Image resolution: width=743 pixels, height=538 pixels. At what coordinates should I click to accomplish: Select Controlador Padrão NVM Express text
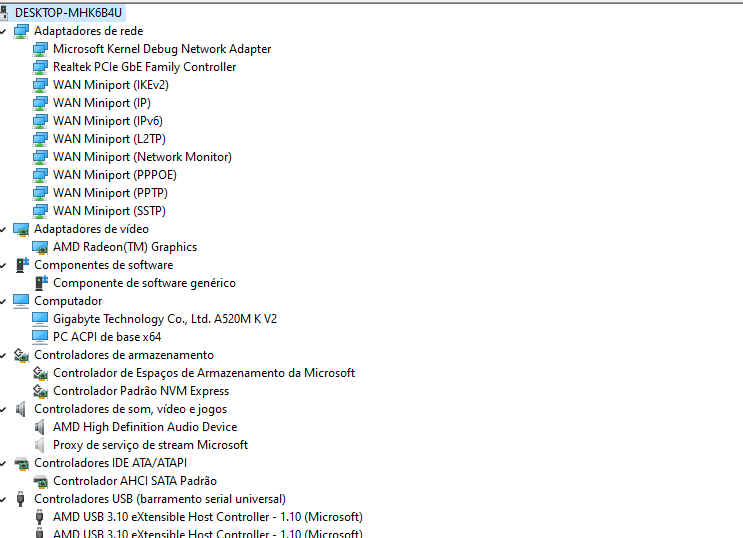[141, 391]
